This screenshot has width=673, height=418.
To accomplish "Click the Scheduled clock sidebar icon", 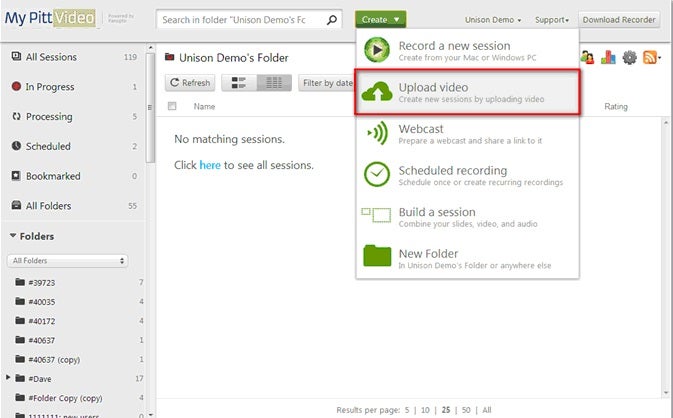I will [x=16, y=146].
